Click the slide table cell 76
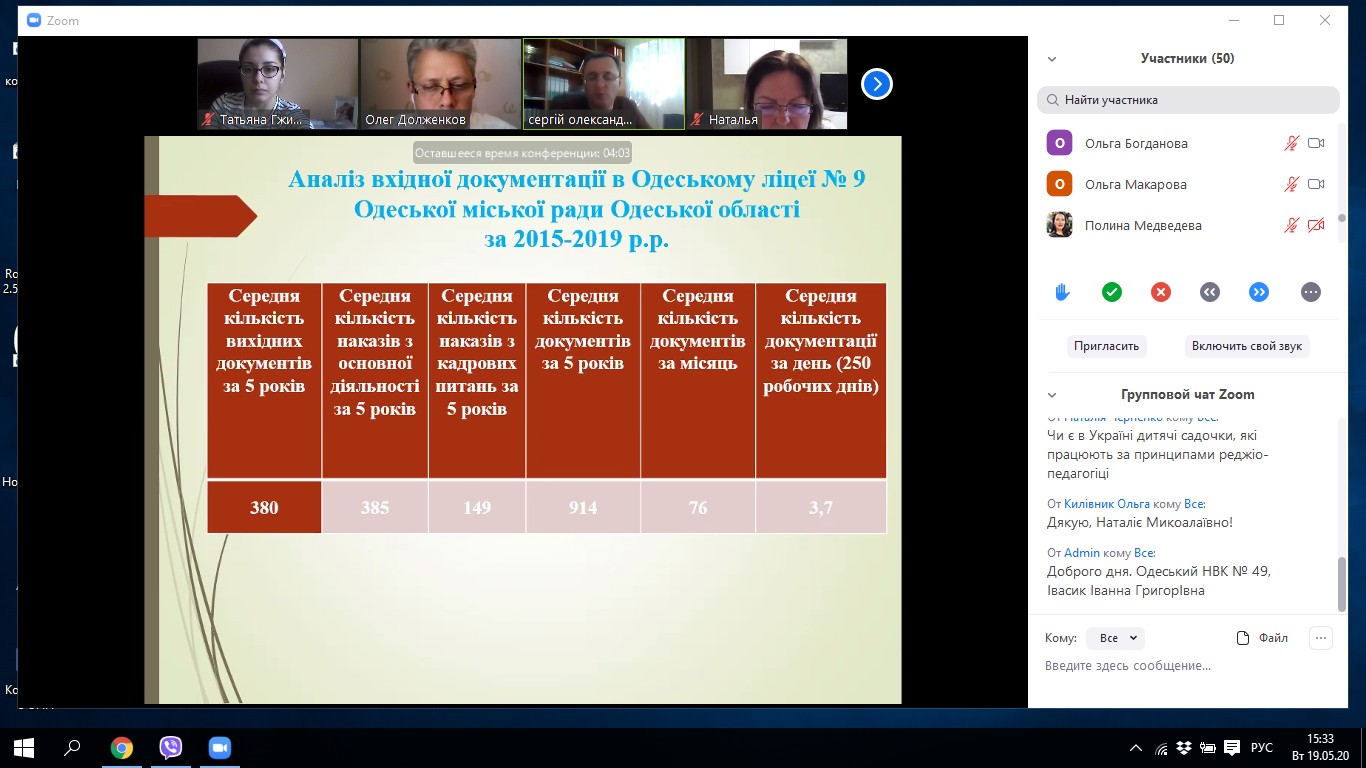The image size is (1366, 768). (698, 507)
